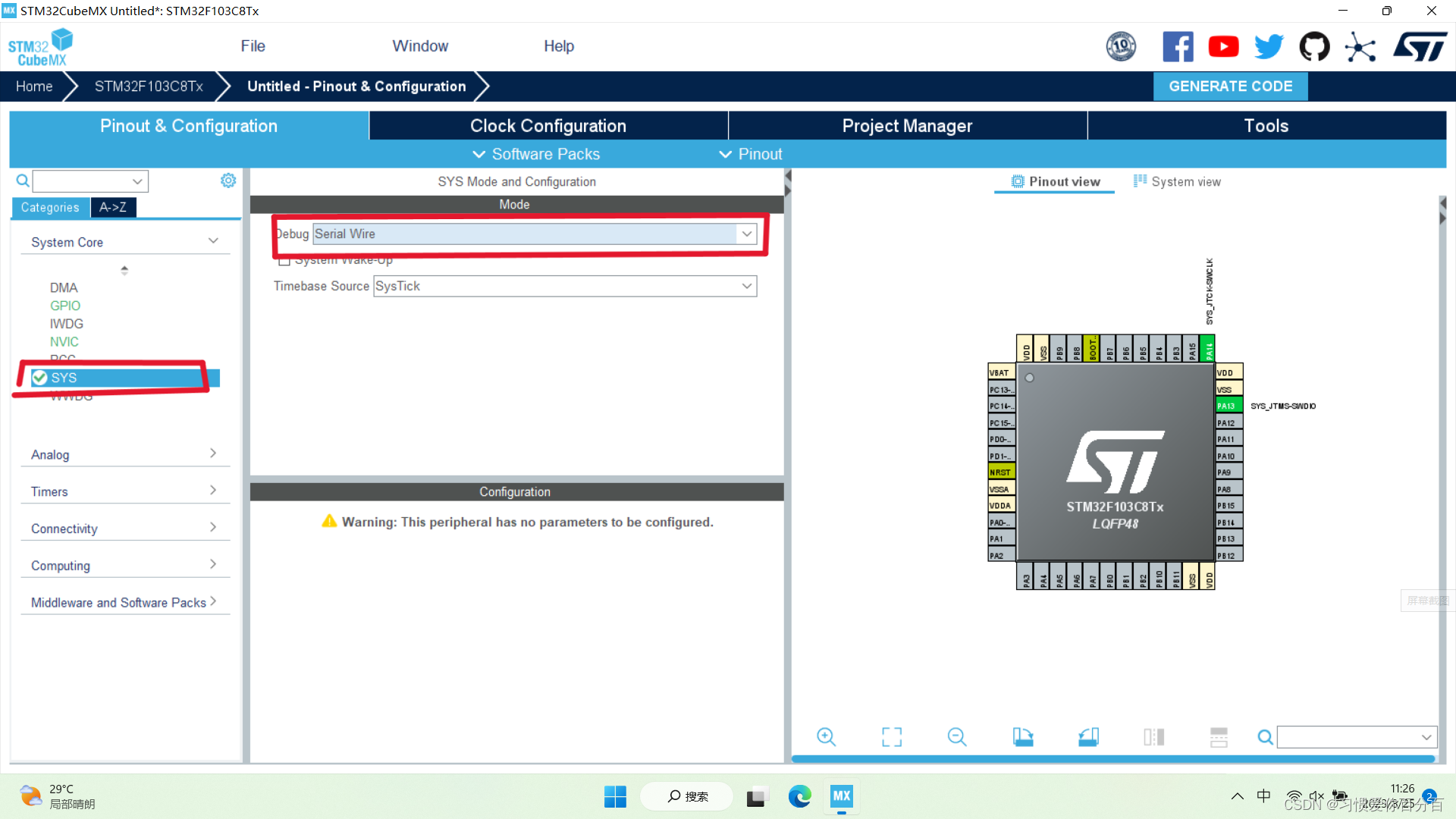The image size is (1456, 819).
Task: Rotate the chip counterclockwise
Action: [1088, 736]
